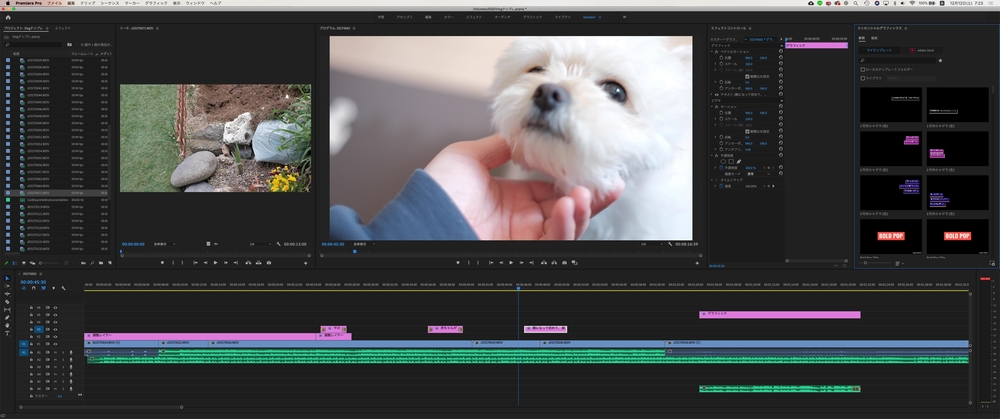
Task: Open the エフェクト panel tab beside Project
Action: (62, 28)
